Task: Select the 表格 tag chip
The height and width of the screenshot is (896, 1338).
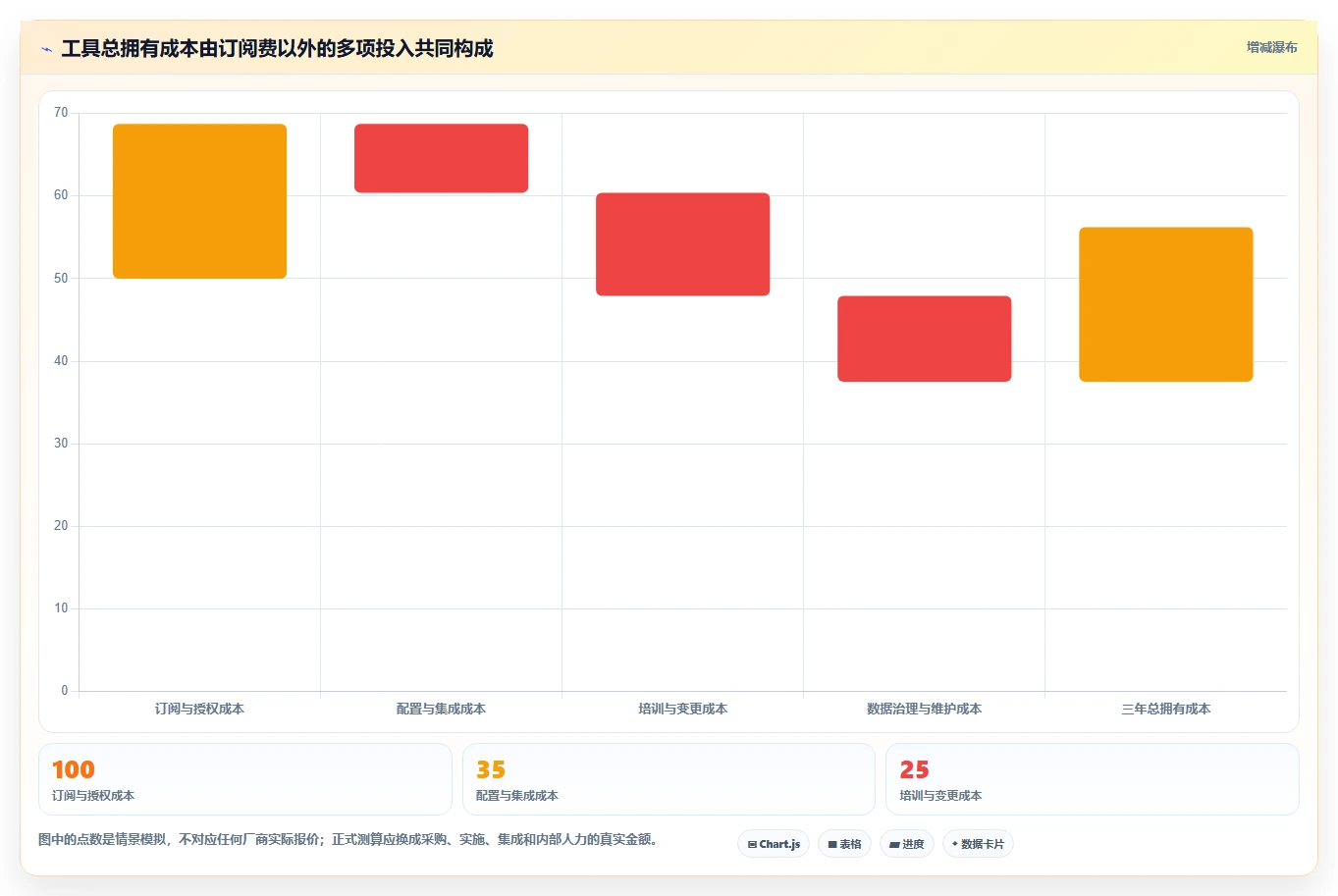Action: 844,844
